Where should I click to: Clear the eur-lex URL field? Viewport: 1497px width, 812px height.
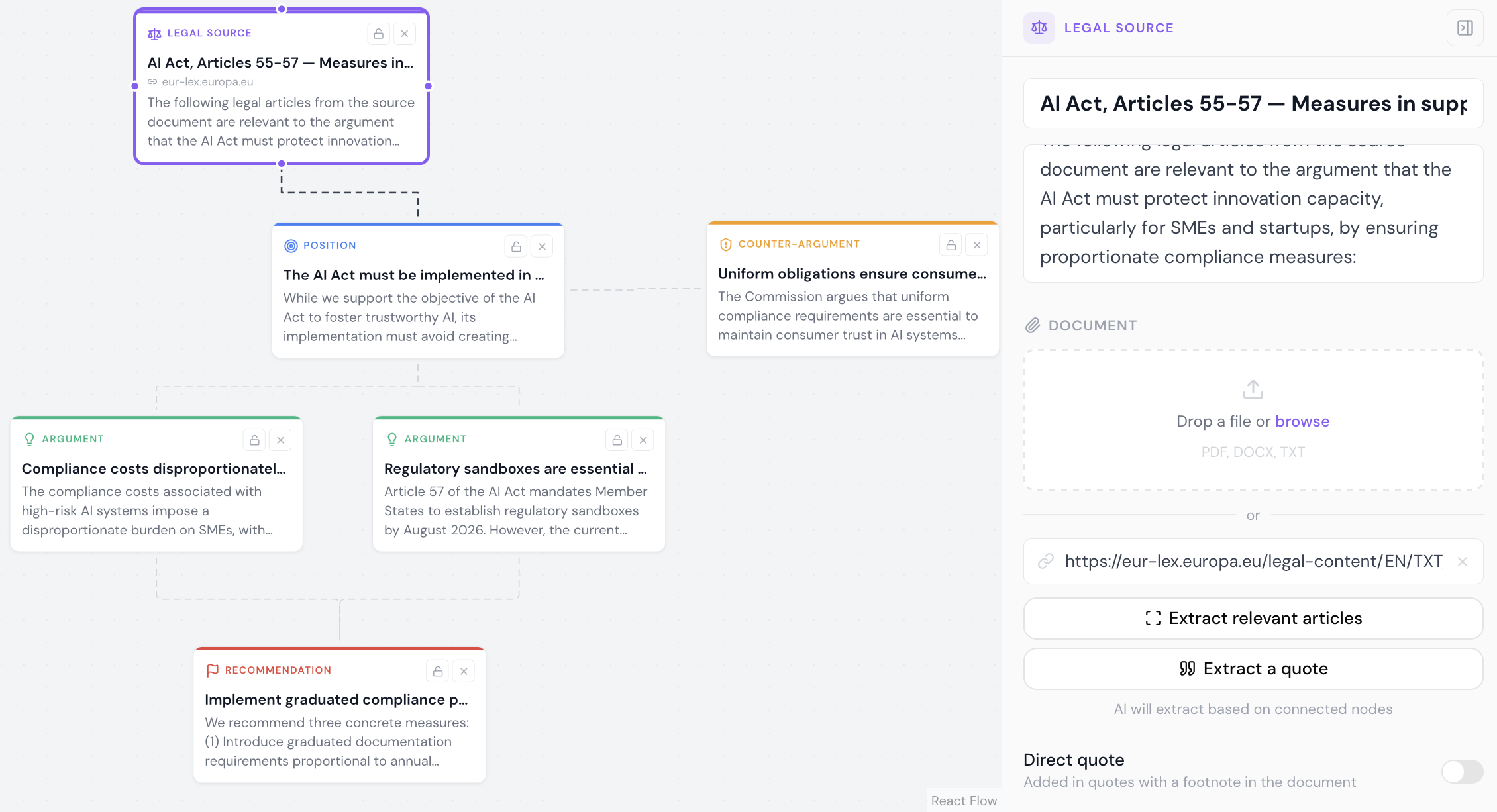click(1463, 562)
